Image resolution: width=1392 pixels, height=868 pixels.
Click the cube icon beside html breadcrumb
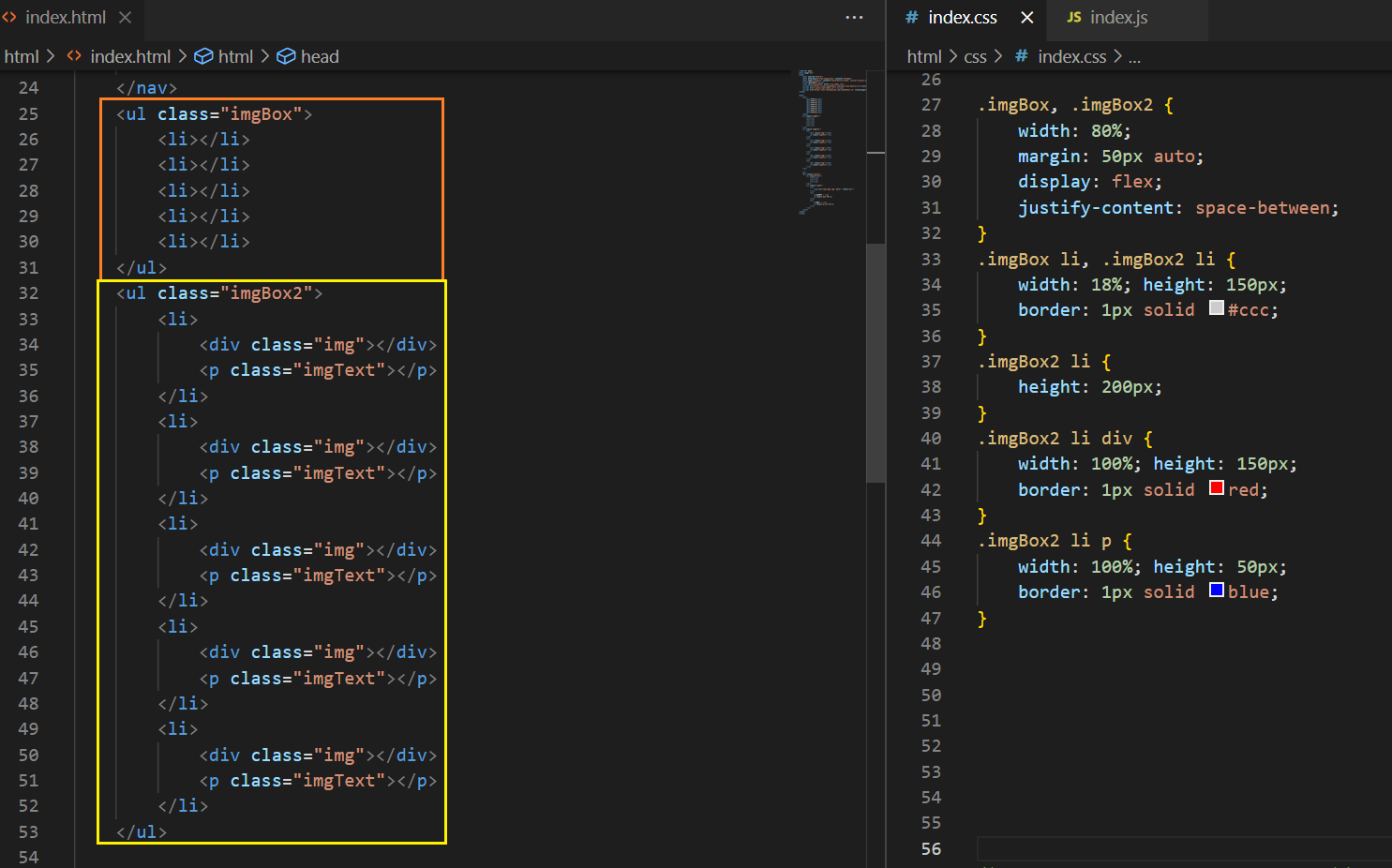tap(203, 56)
